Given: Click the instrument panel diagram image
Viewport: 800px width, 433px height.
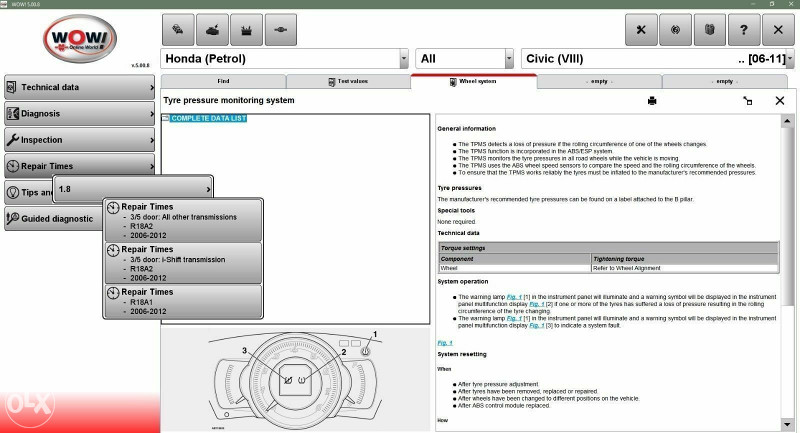Looking at the screenshot, I should tap(295, 380).
